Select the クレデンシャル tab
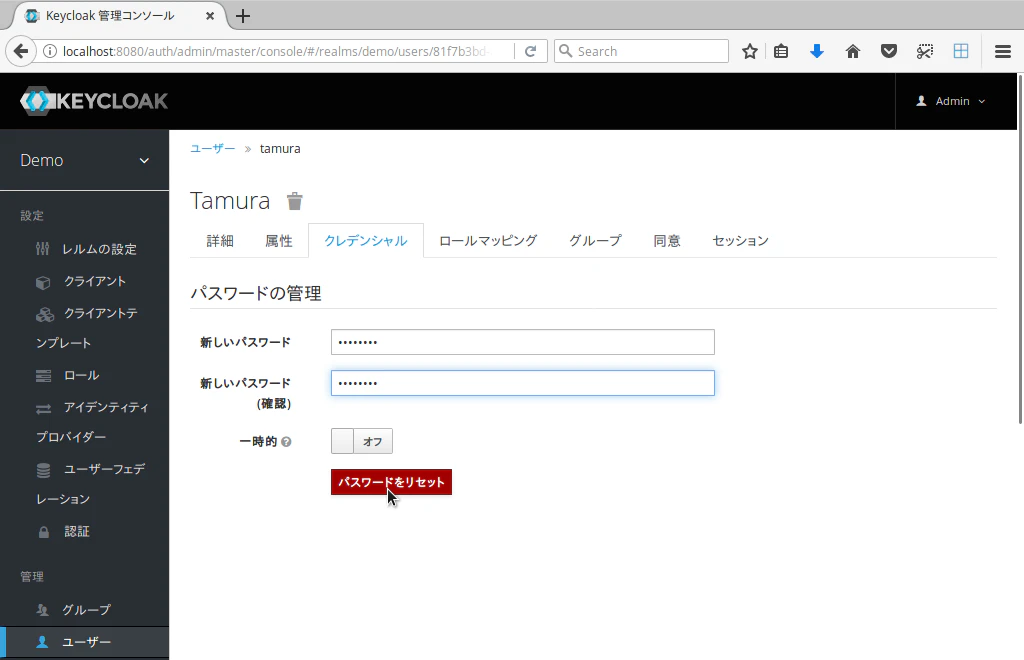The width and height of the screenshot is (1024, 660). click(366, 241)
